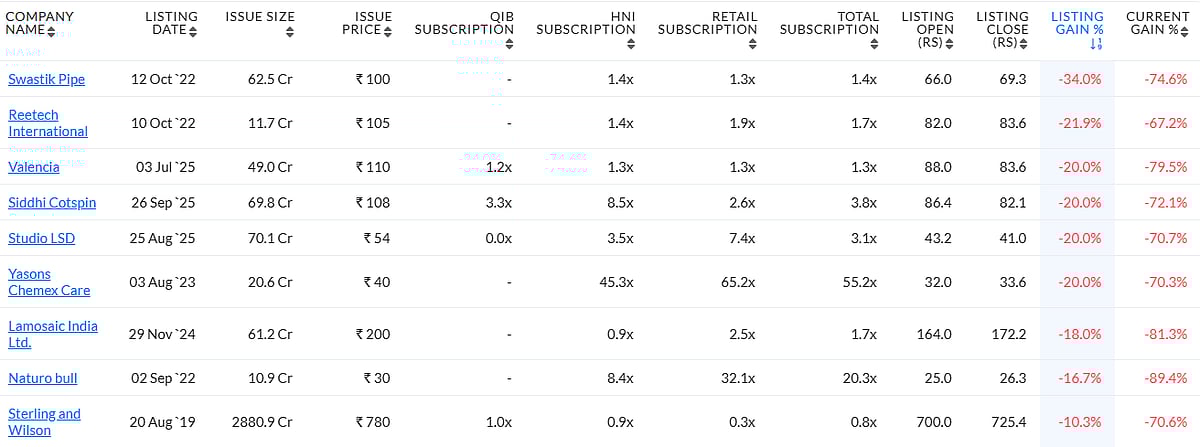View Yasons Chemex Care page
Screen dimensions: 1200x447
(49, 282)
